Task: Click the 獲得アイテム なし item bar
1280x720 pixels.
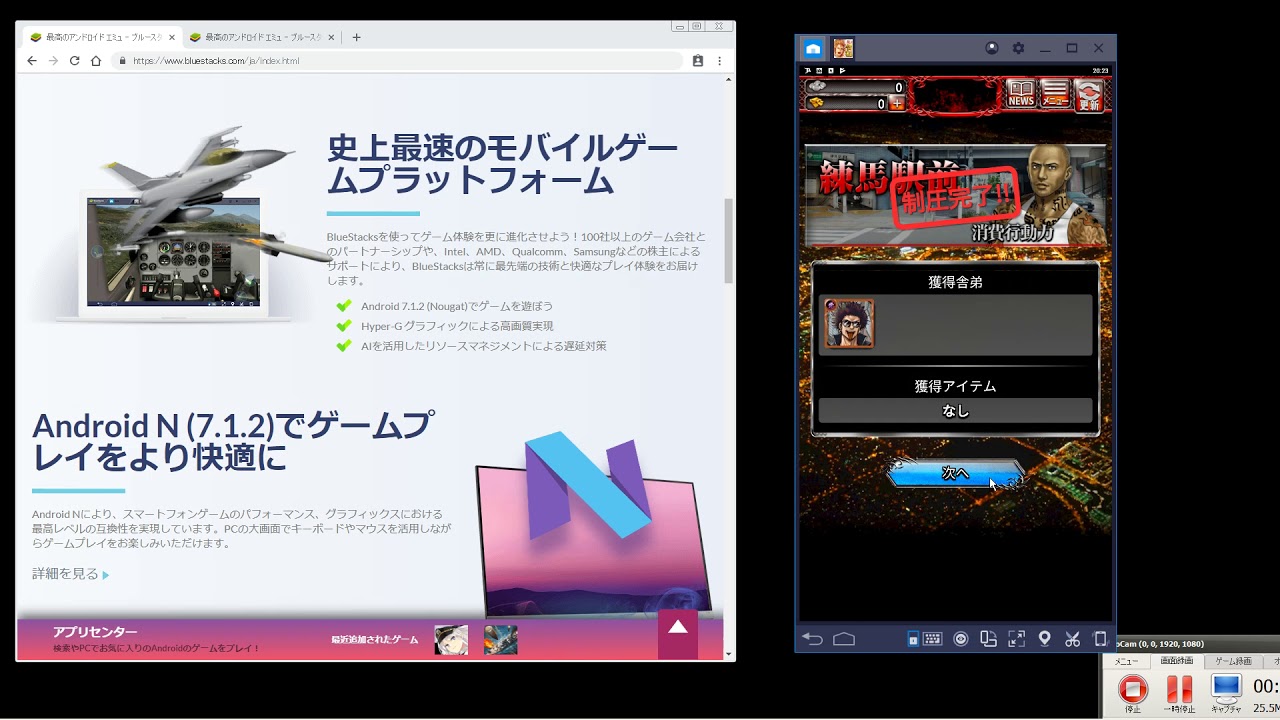Action: click(955, 411)
